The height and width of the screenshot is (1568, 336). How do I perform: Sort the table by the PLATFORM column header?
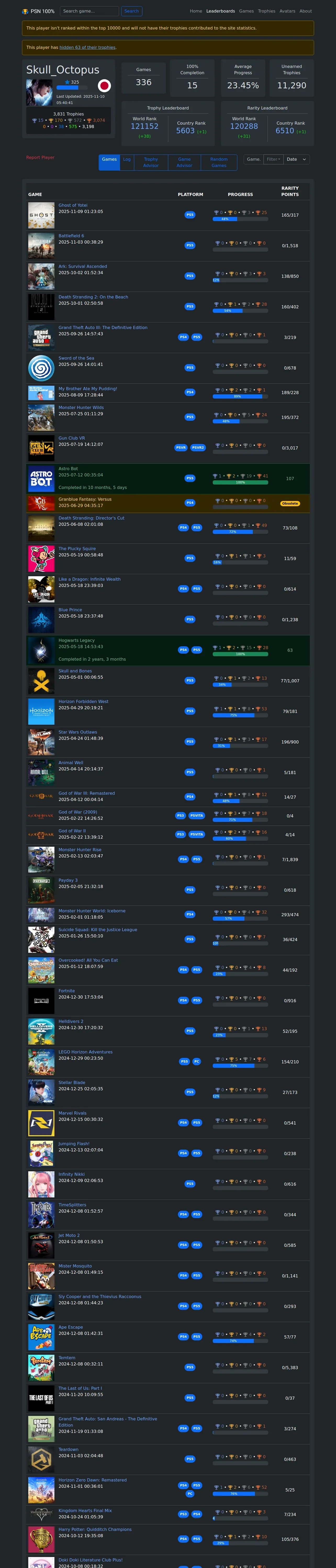[x=190, y=195]
